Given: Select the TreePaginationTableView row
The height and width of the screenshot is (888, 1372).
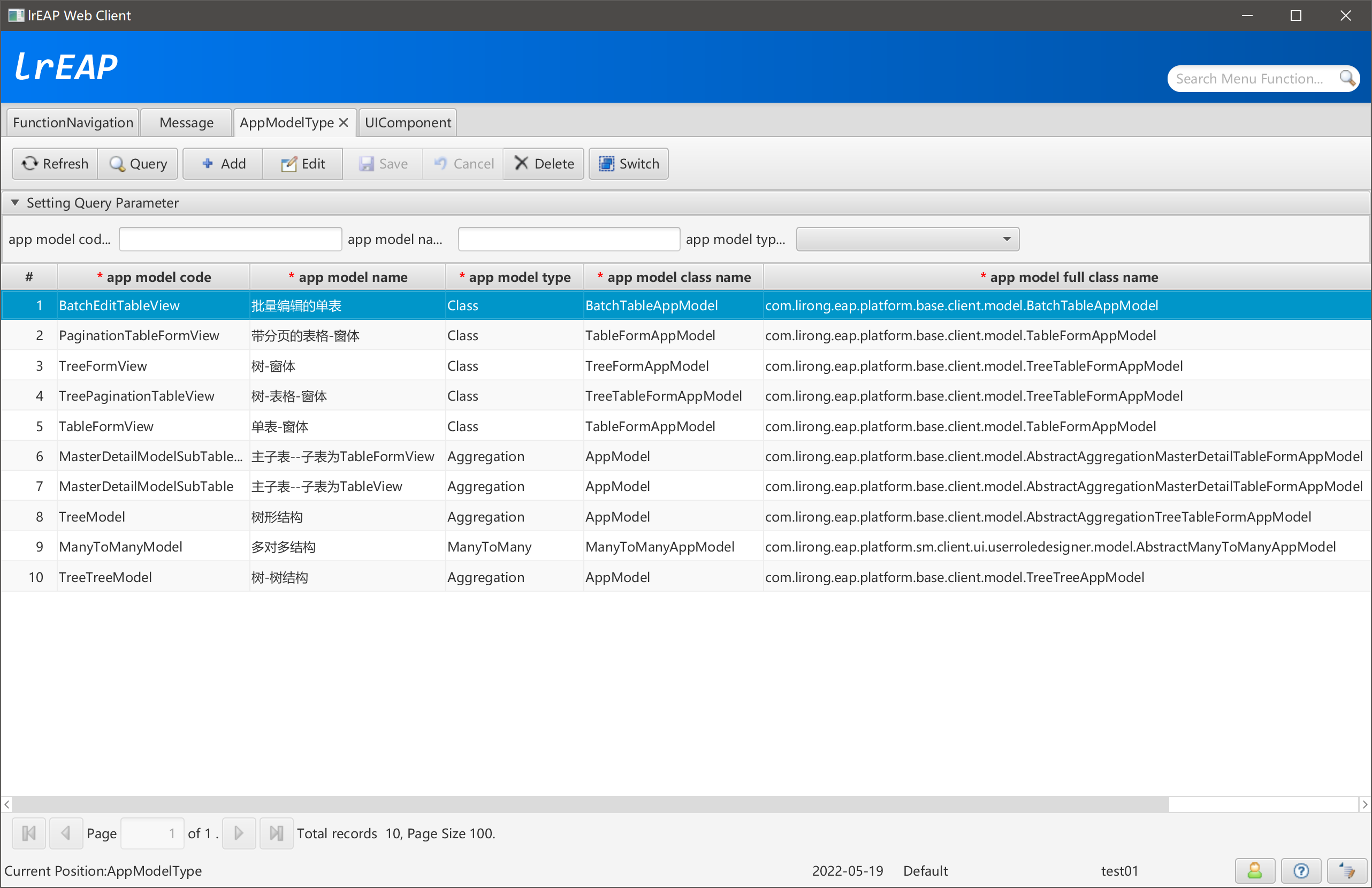Looking at the screenshot, I should 686,396.
